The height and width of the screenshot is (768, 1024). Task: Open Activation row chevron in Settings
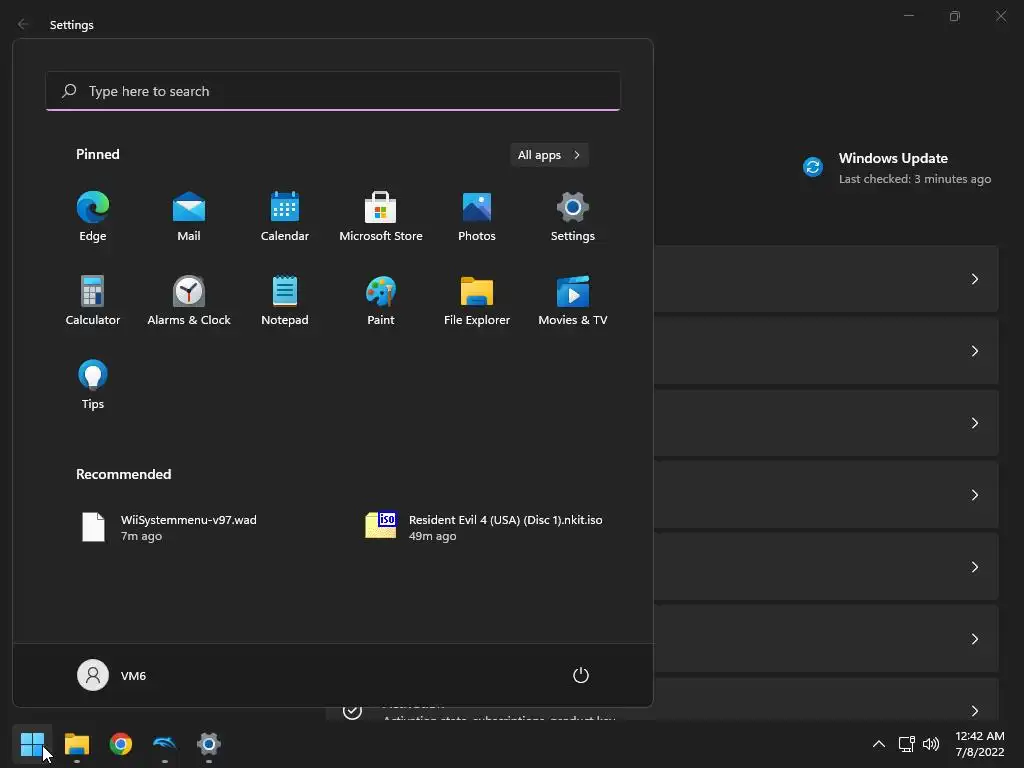pyautogui.click(x=974, y=710)
